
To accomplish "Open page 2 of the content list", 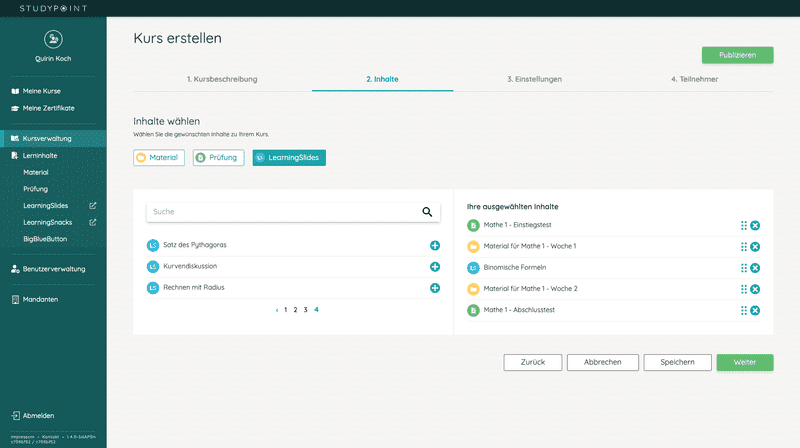I will pyautogui.click(x=295, y=310).
